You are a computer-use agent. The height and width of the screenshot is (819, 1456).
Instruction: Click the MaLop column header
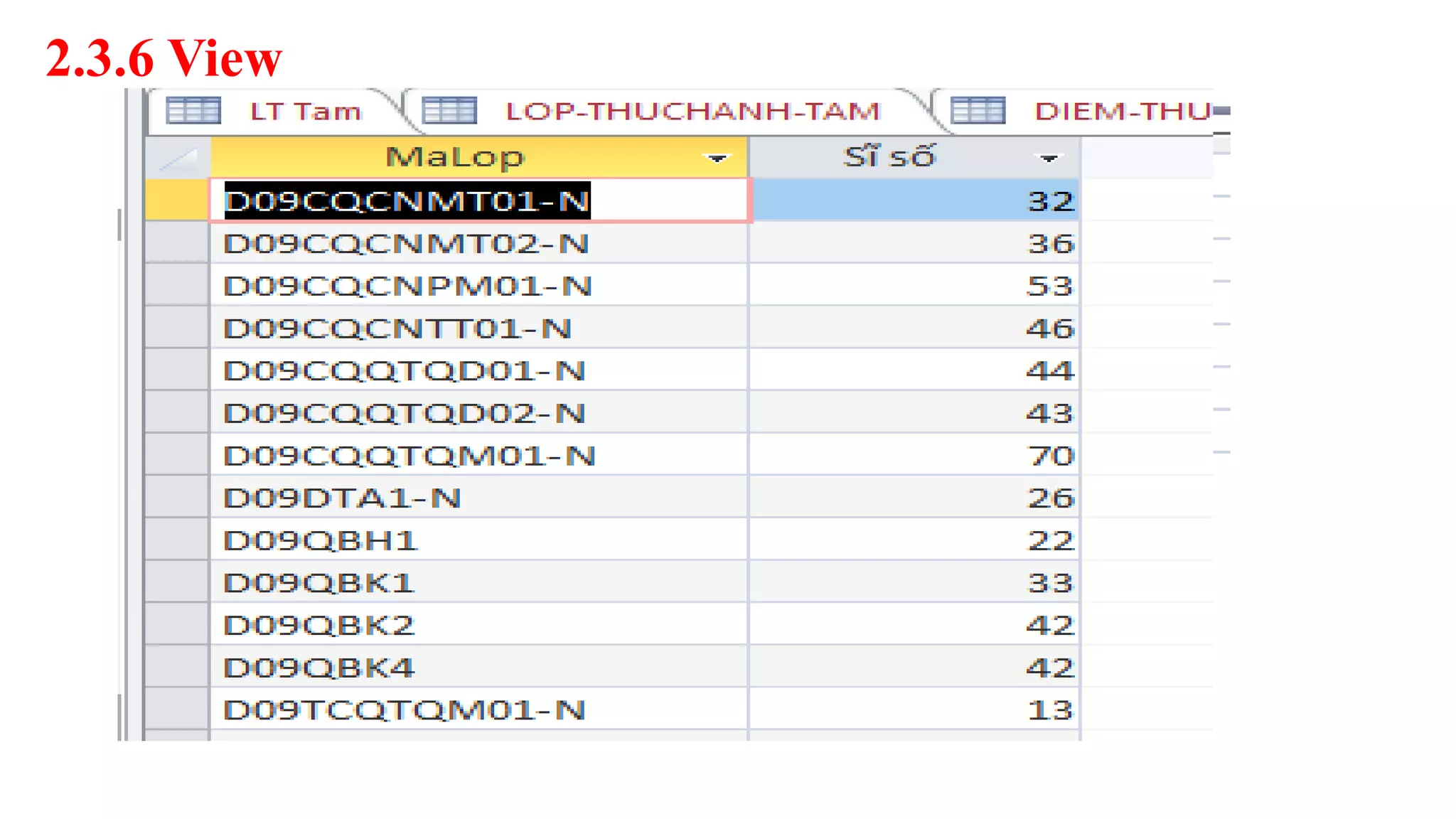(455, 157)
